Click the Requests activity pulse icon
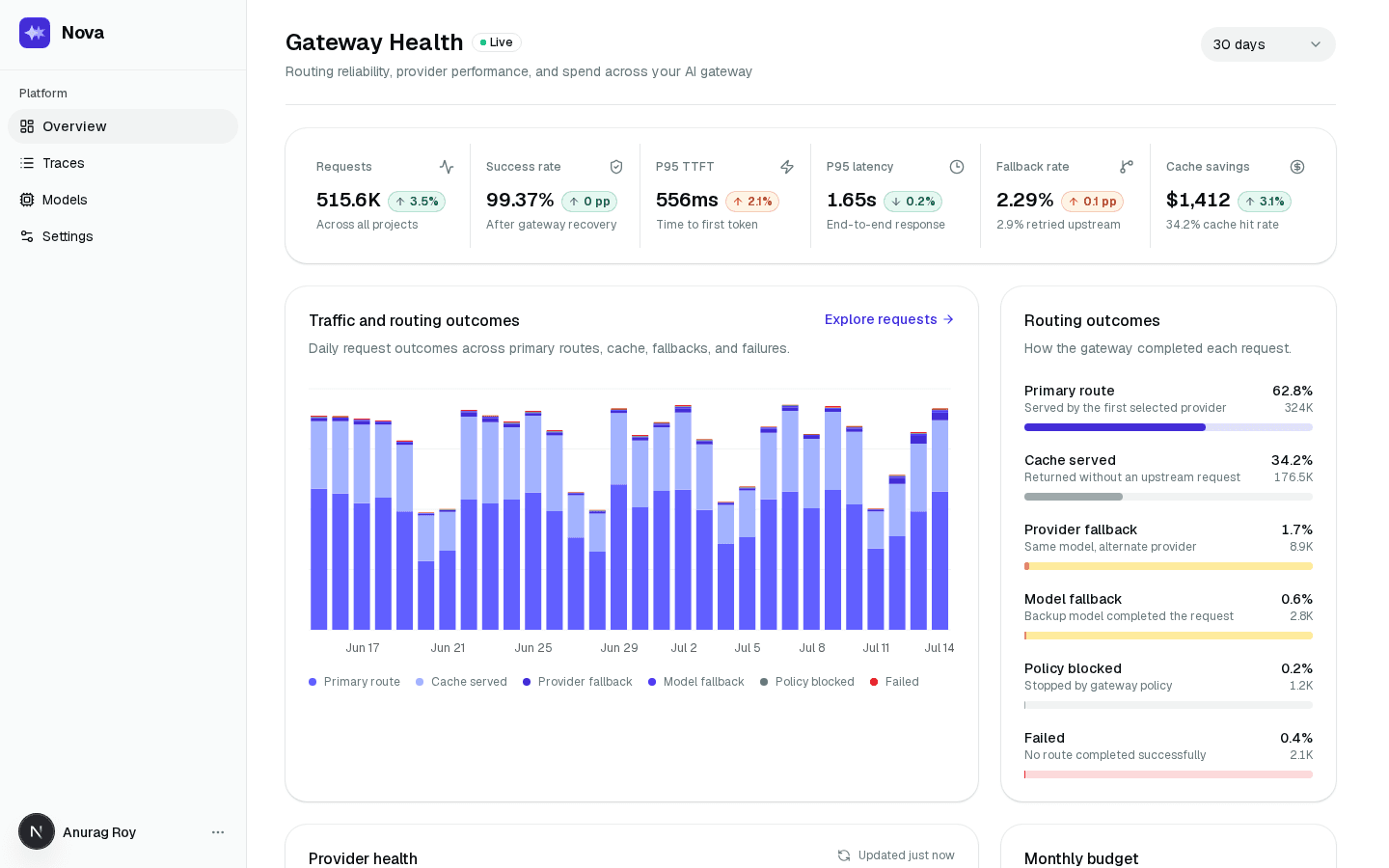Image resolution: width=1389 pixels, height=868 pixels. click(447, 167)
